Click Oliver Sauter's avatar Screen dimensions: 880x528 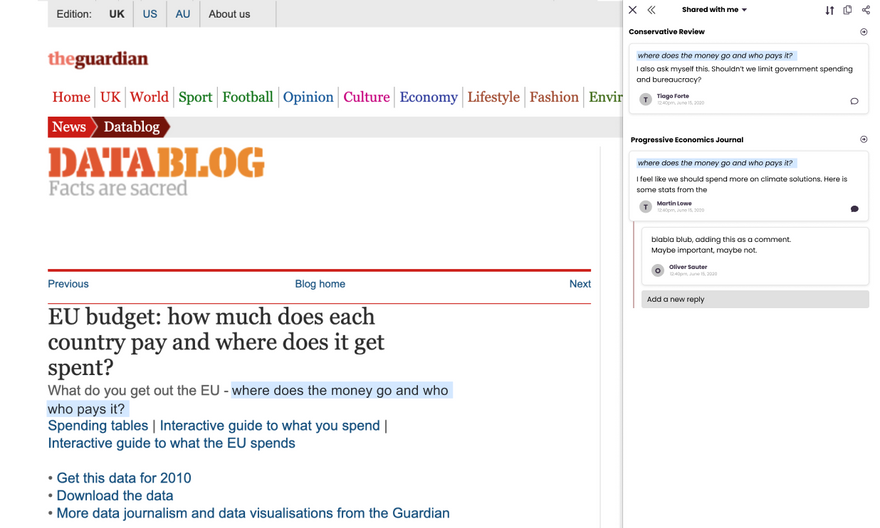(657, 270)
